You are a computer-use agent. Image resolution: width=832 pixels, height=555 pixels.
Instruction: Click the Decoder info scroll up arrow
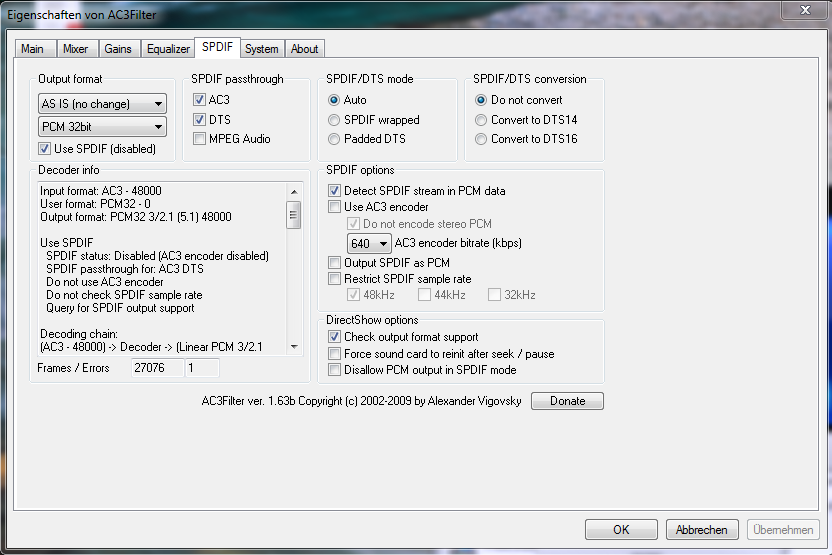[294, 192]
